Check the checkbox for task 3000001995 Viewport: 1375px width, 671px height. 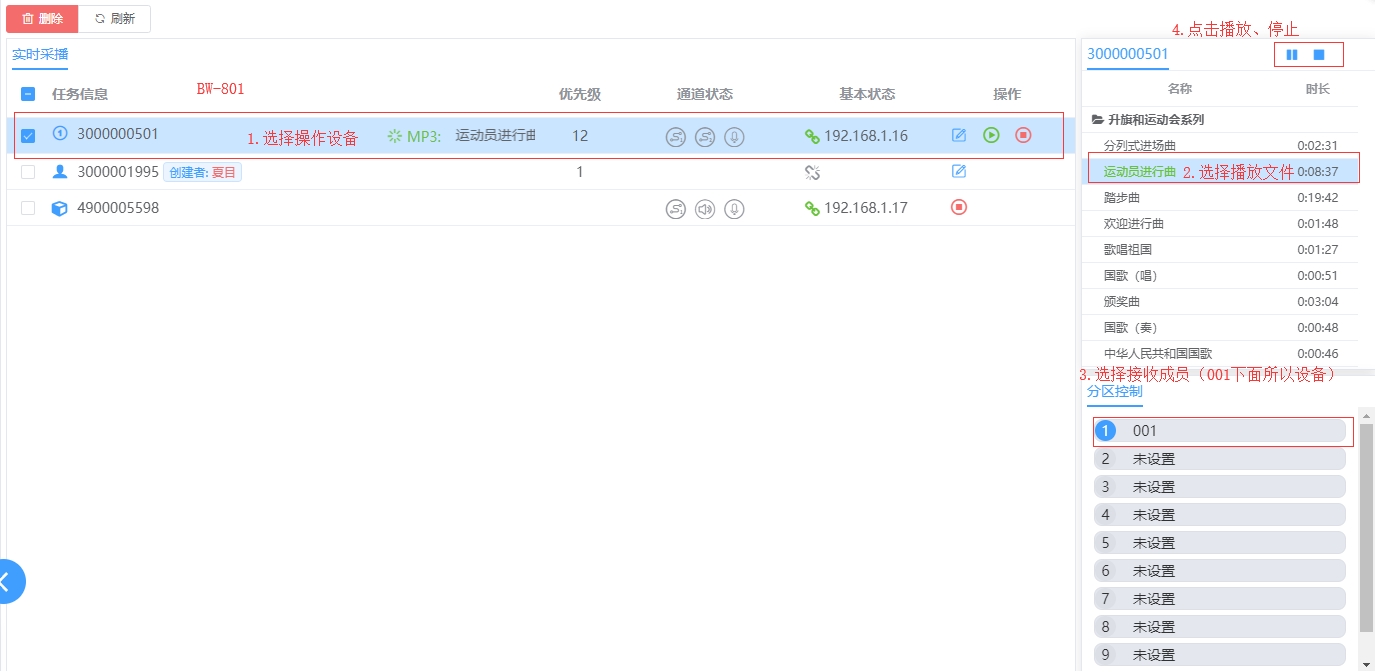28,172
